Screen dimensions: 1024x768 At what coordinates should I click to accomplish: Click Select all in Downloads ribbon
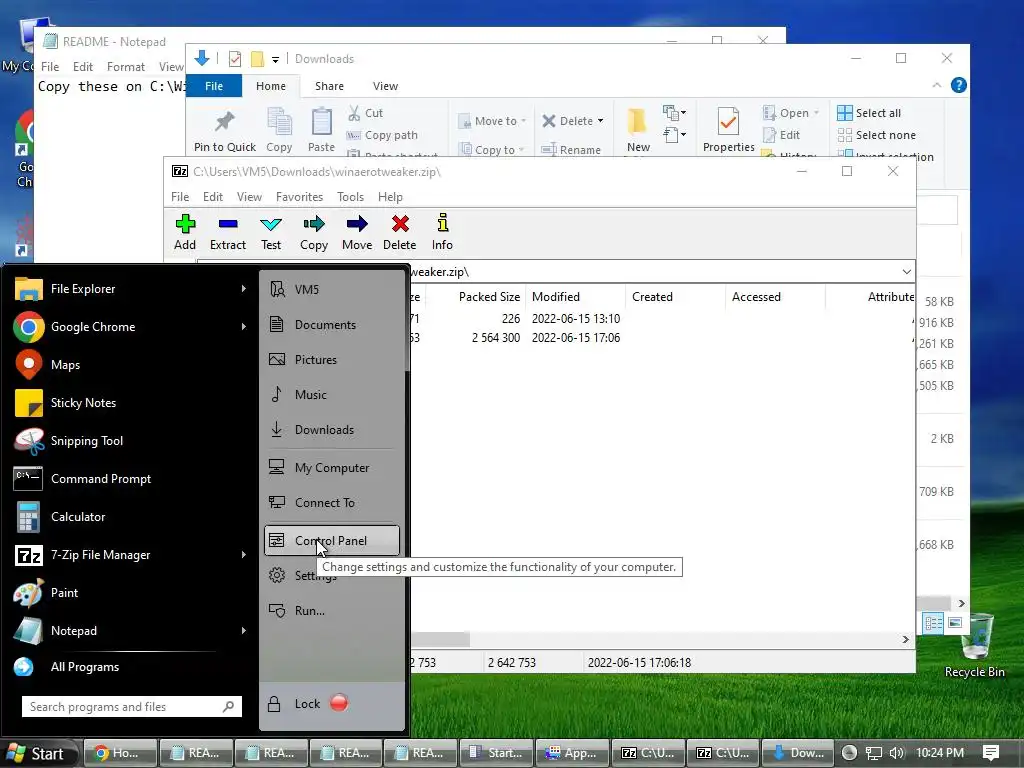click(x=869, y=113)
